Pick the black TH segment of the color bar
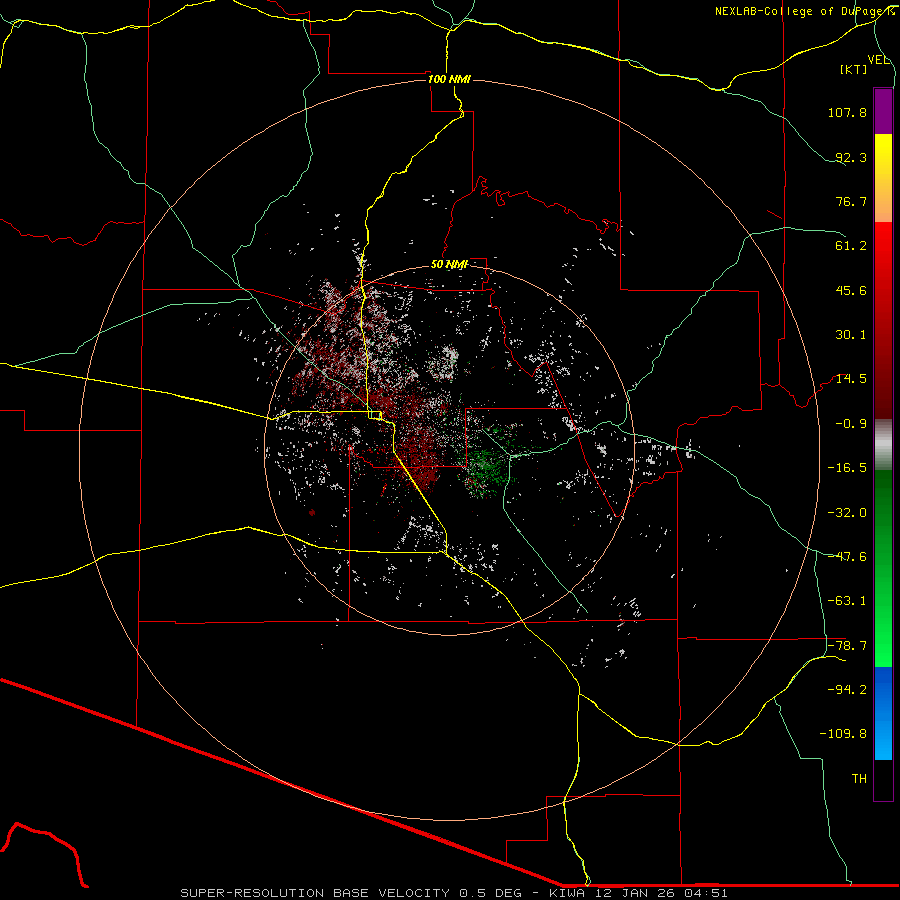The image size is (900, 900). [883, 779]
